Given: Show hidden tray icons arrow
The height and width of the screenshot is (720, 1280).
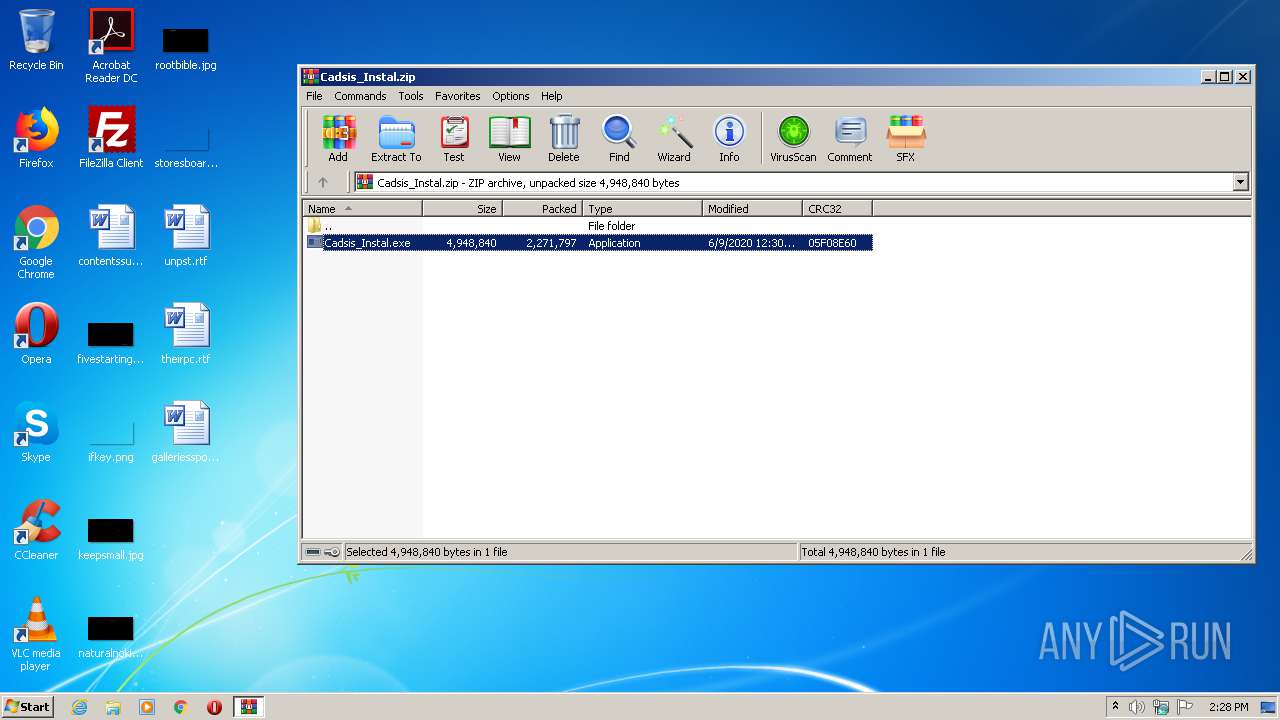Looking at the screenshot, I should coord(1116,707).
